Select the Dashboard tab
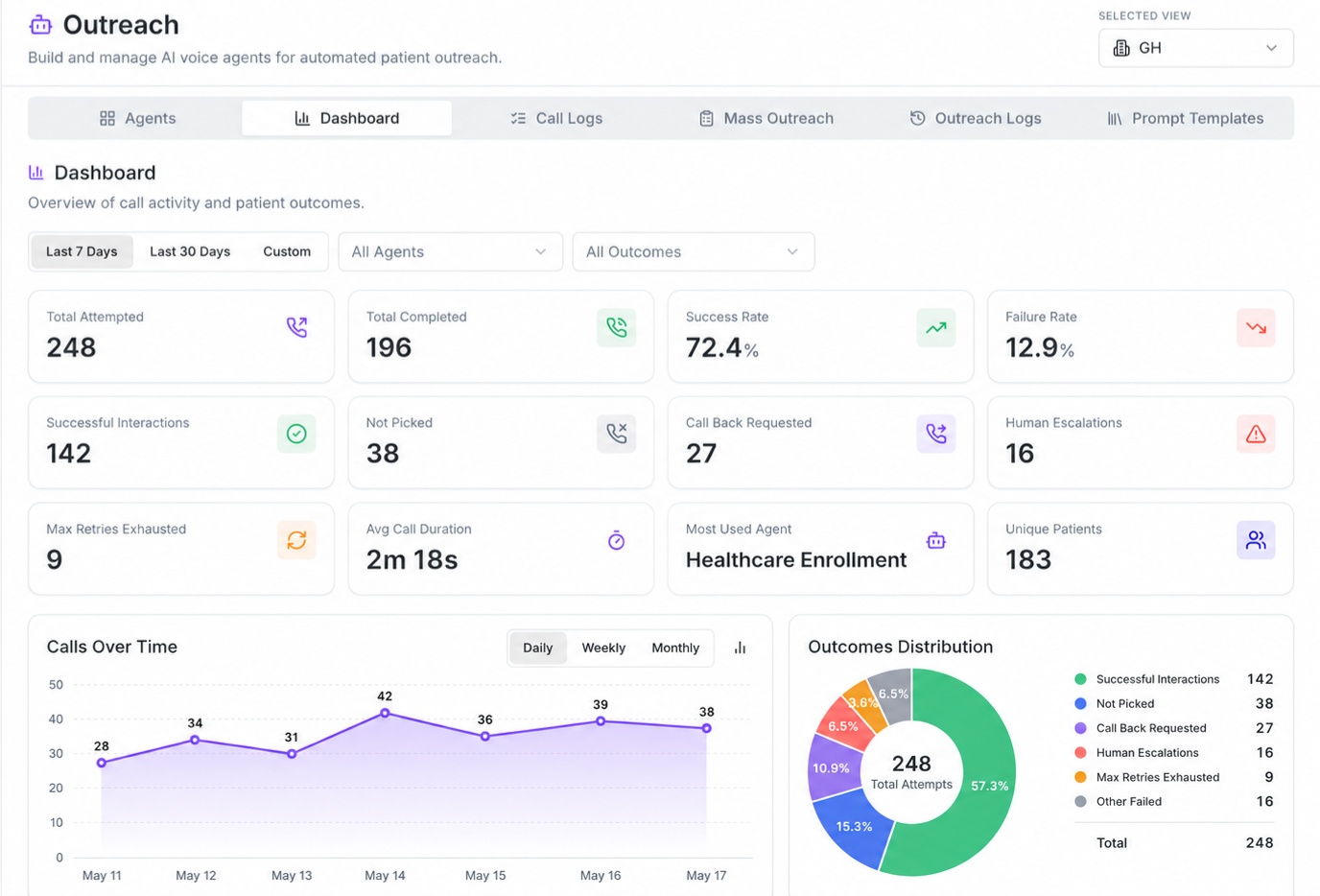The width and height of the screenshot is (1320, 896). (x=346, y=118)
